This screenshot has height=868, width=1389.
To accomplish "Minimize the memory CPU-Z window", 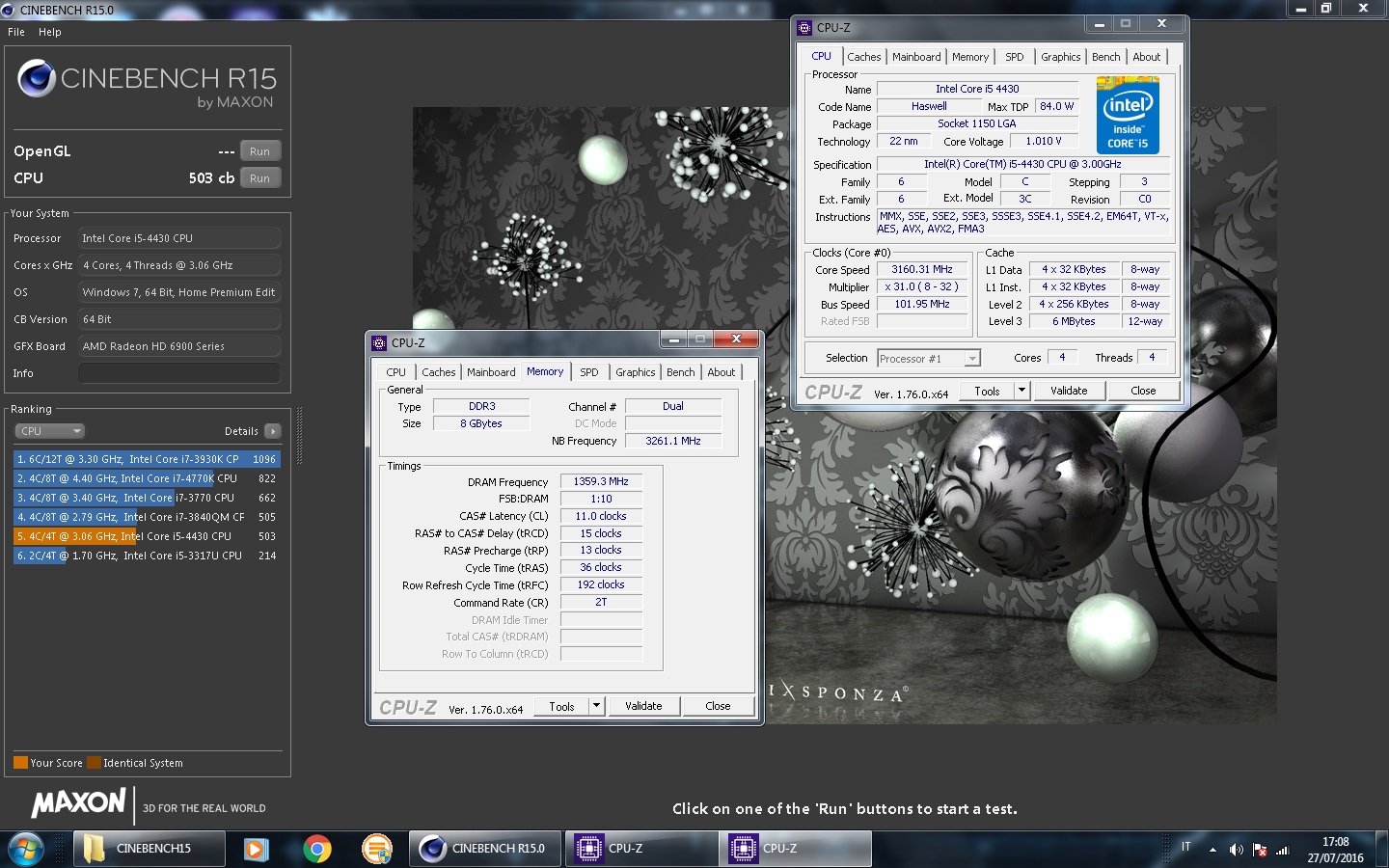I will tap(674, 339).
